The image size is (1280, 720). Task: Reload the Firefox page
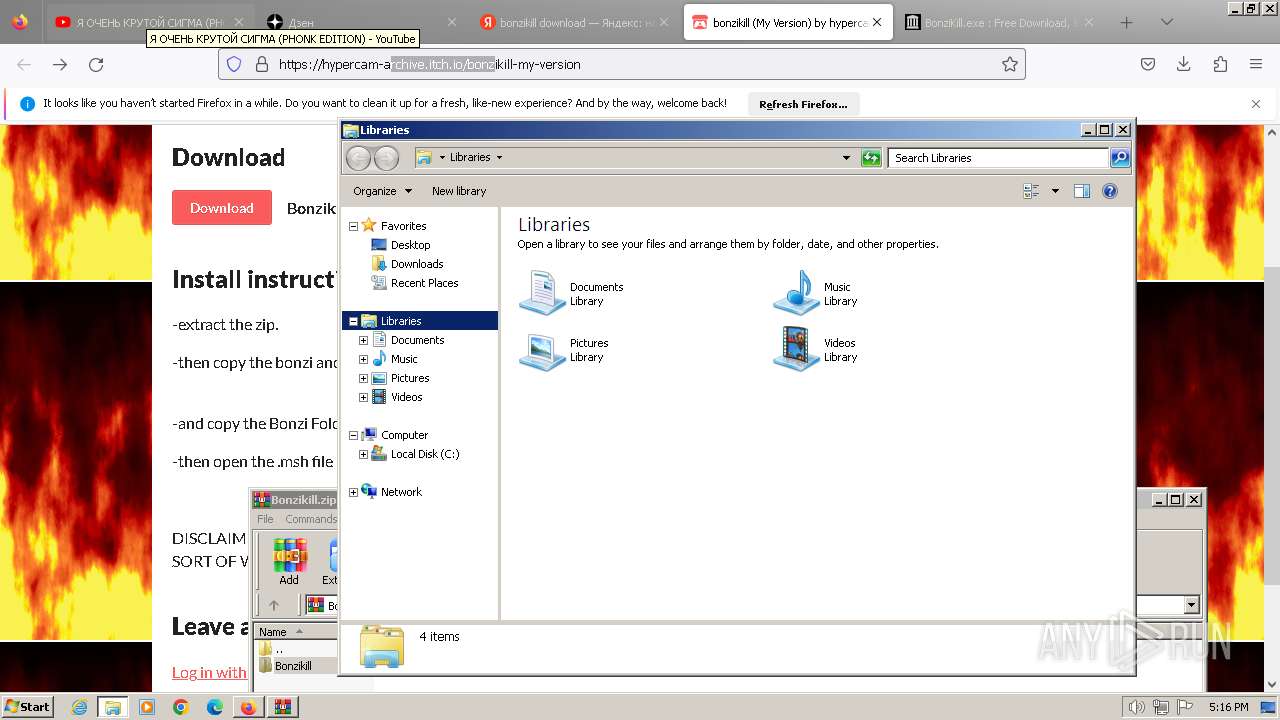pos(96,64)
